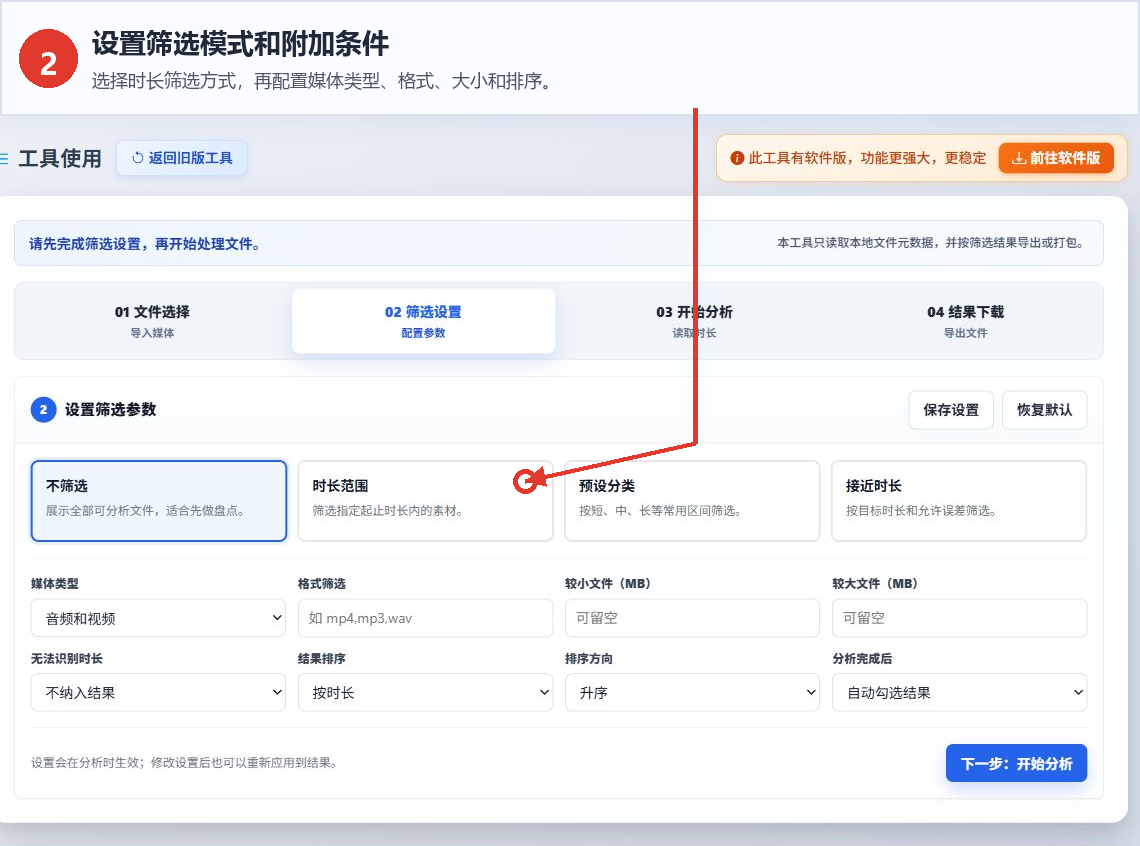Click the hamburger icon beside 工具使用

[x=4, y=158]
